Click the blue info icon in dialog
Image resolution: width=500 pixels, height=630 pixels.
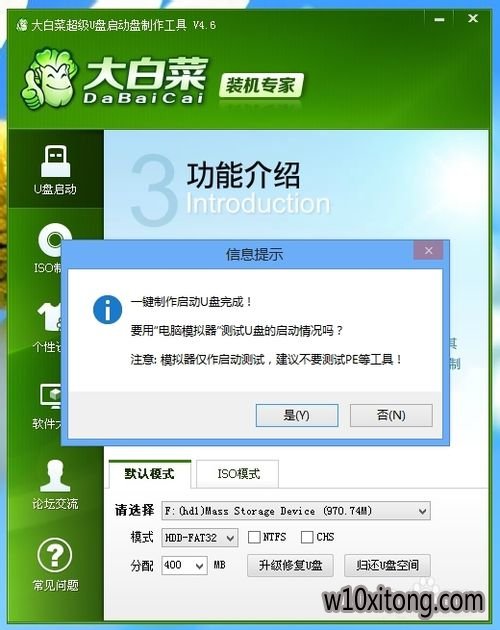107,310
